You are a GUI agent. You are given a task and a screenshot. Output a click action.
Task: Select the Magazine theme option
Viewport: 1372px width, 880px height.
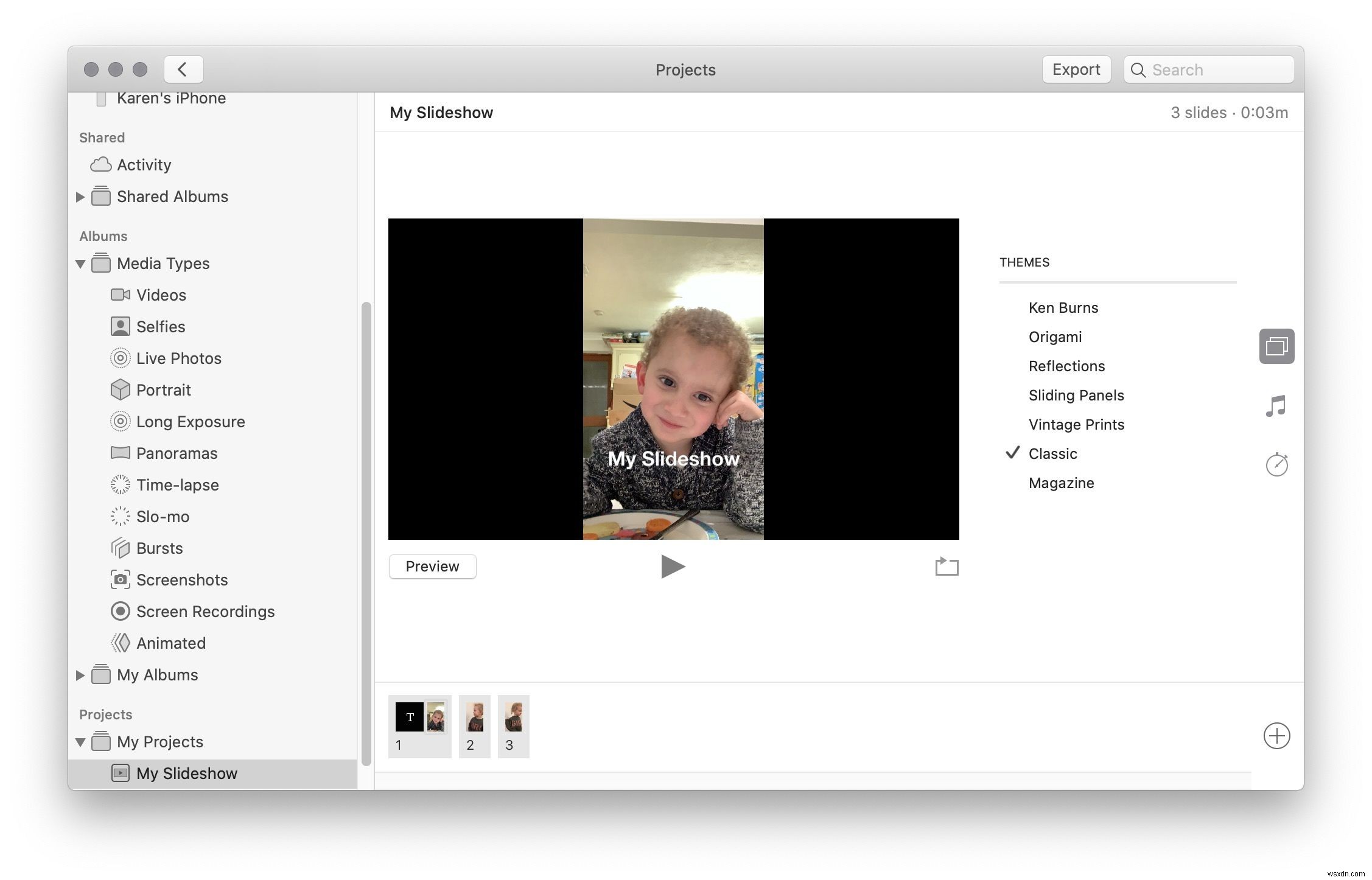point(1060,483)
